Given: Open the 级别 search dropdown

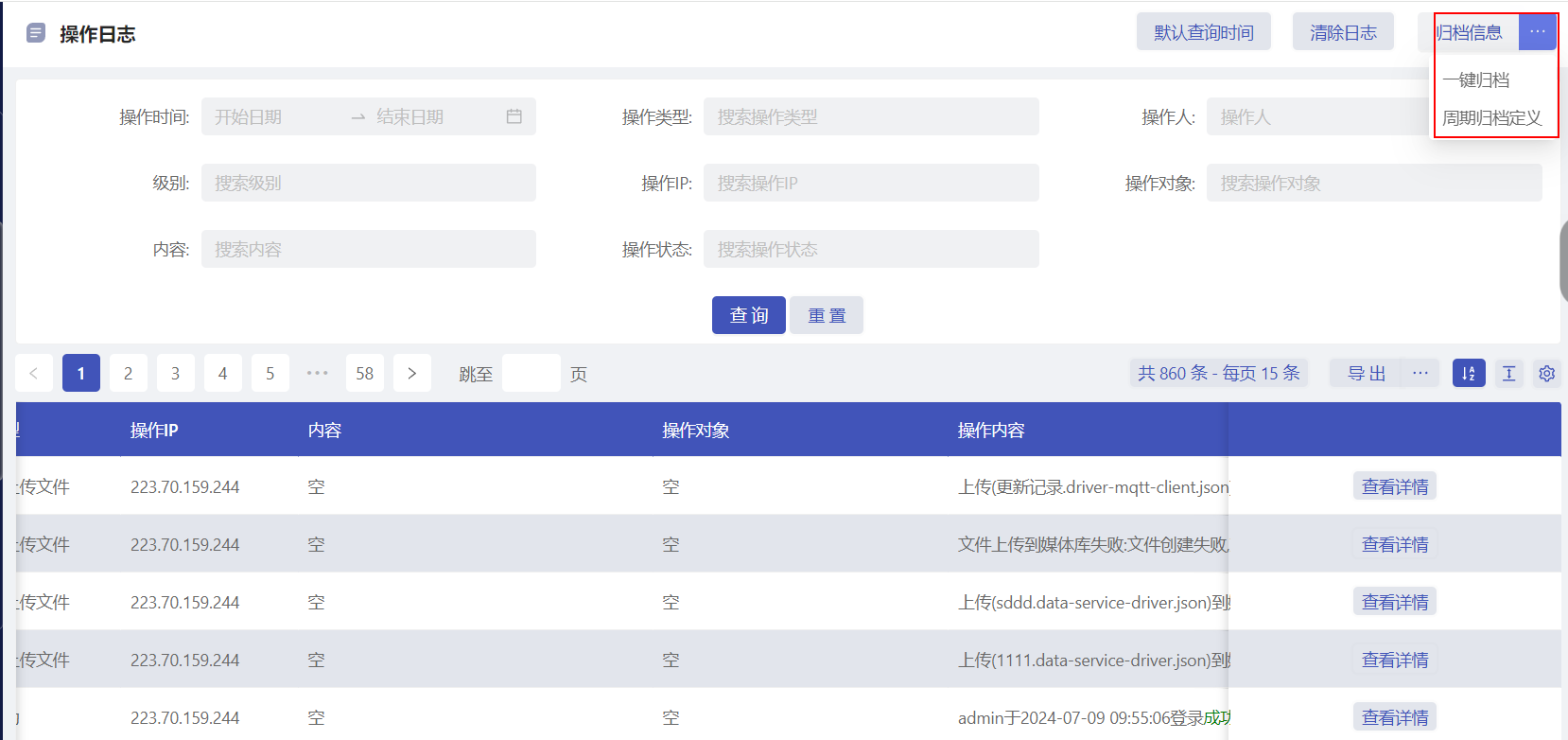Looking at the screenshot, I should [369, 183].
